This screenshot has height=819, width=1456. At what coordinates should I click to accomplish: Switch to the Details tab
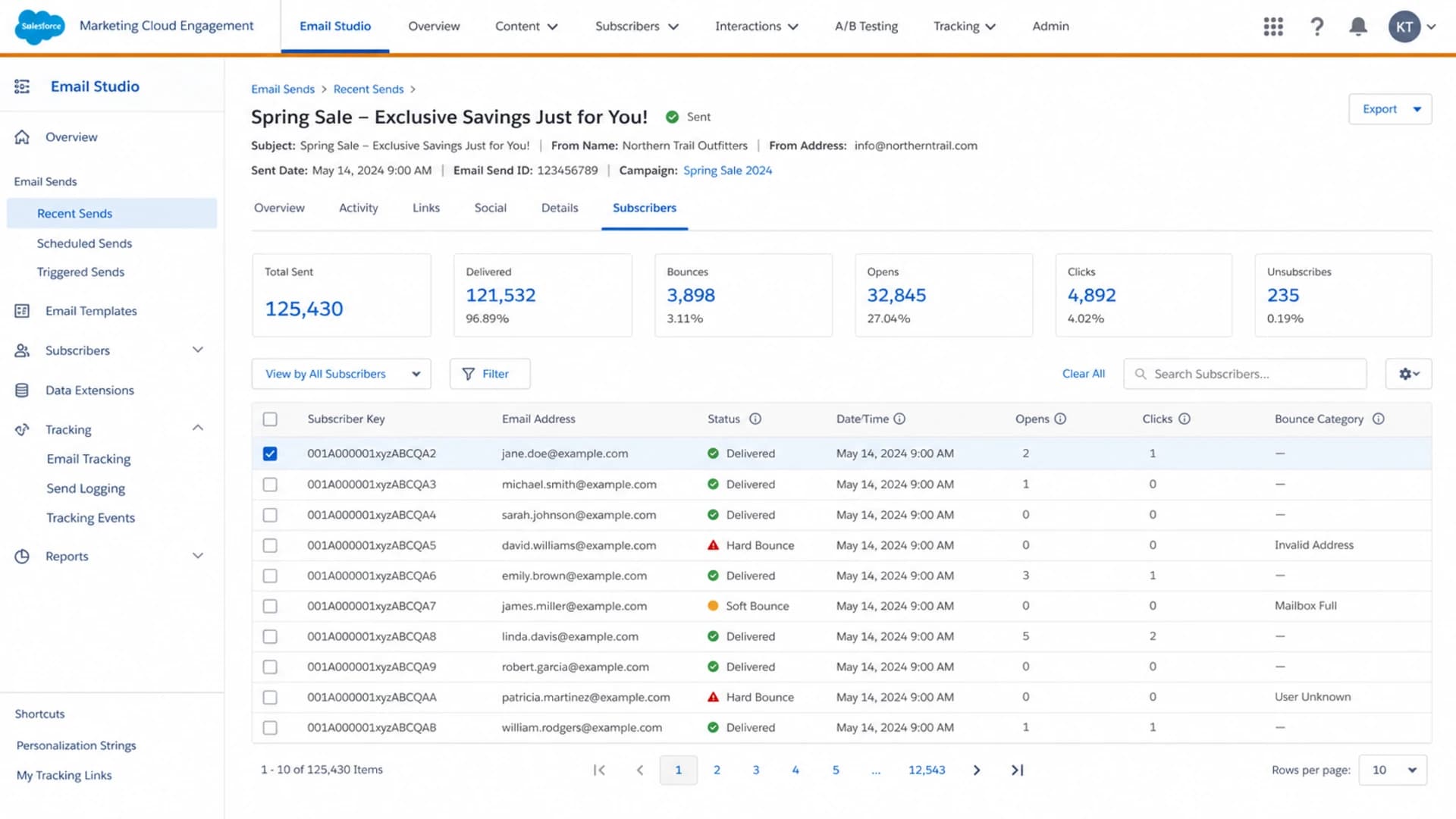pyautogui.click(x=560, y=208)
